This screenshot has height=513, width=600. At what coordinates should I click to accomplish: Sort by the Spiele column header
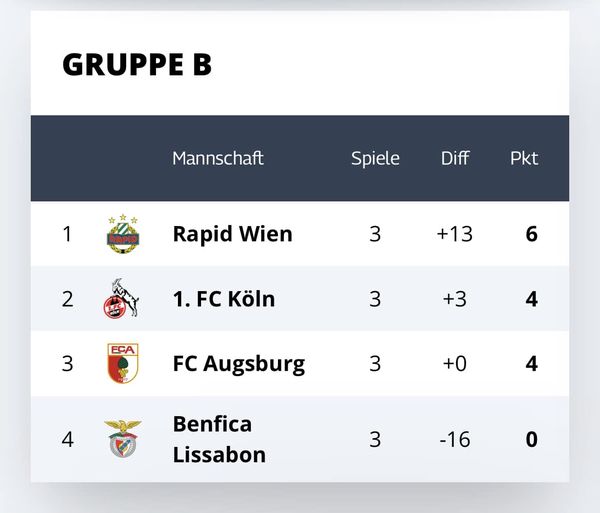375,158
